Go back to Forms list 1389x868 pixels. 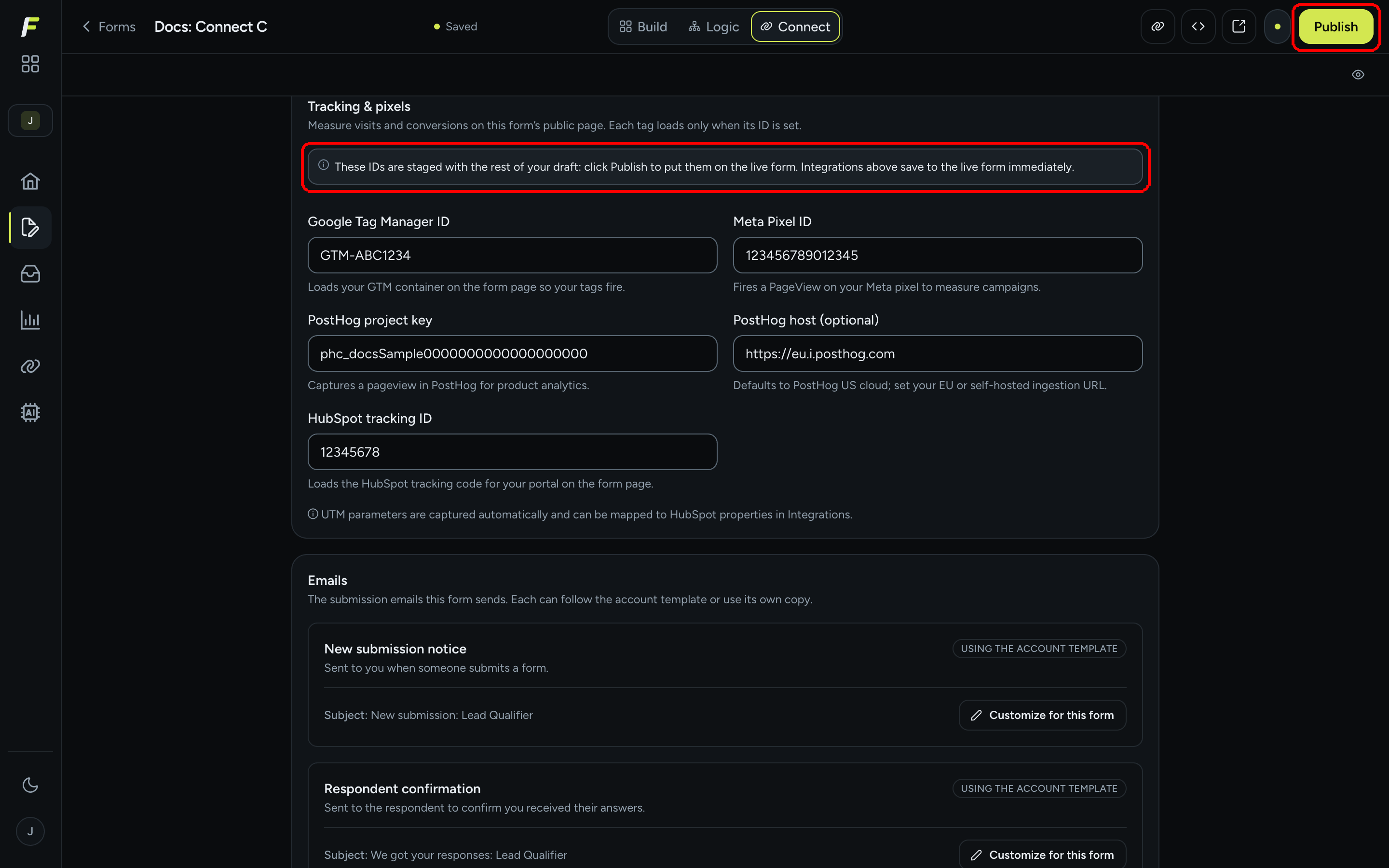[x=109, y=27]
